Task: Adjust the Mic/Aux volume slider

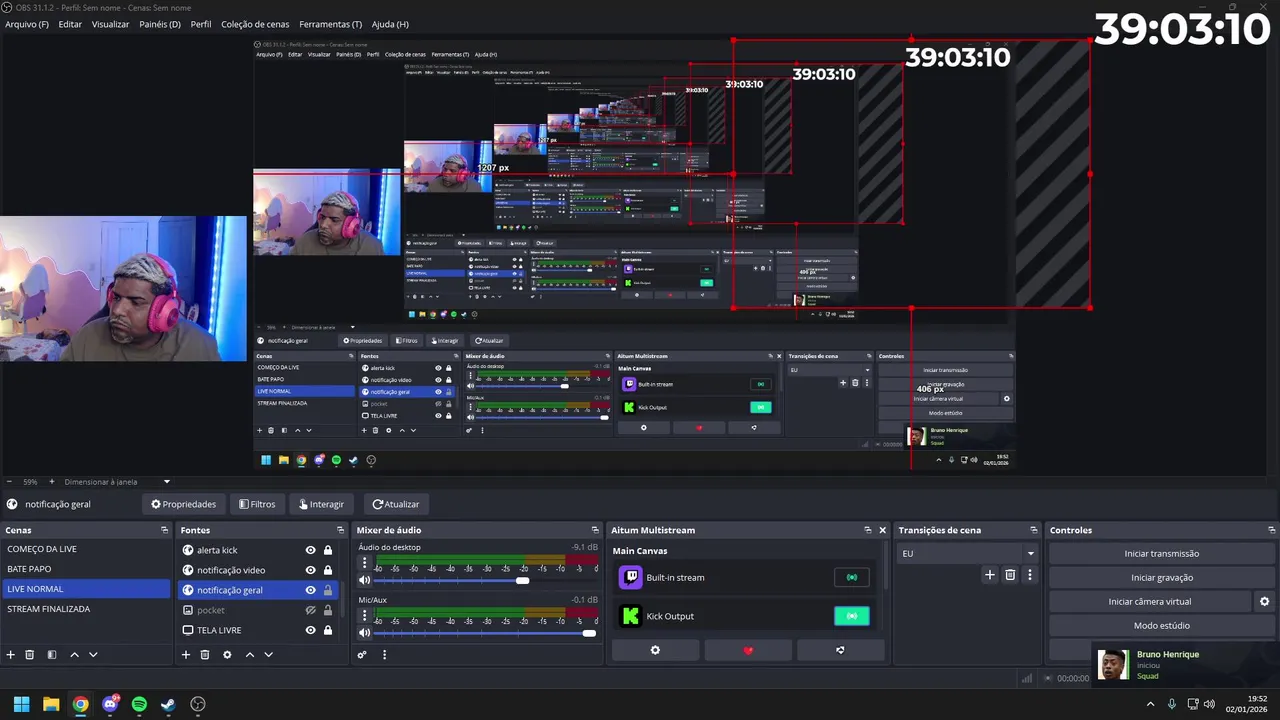Action: click(x=486, y=633)
